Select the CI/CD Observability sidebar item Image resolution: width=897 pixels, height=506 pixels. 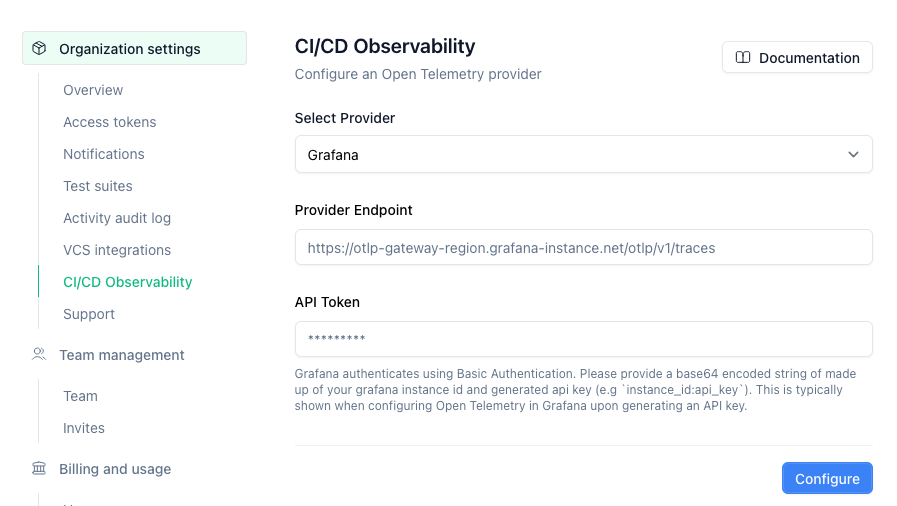point(128,282)
